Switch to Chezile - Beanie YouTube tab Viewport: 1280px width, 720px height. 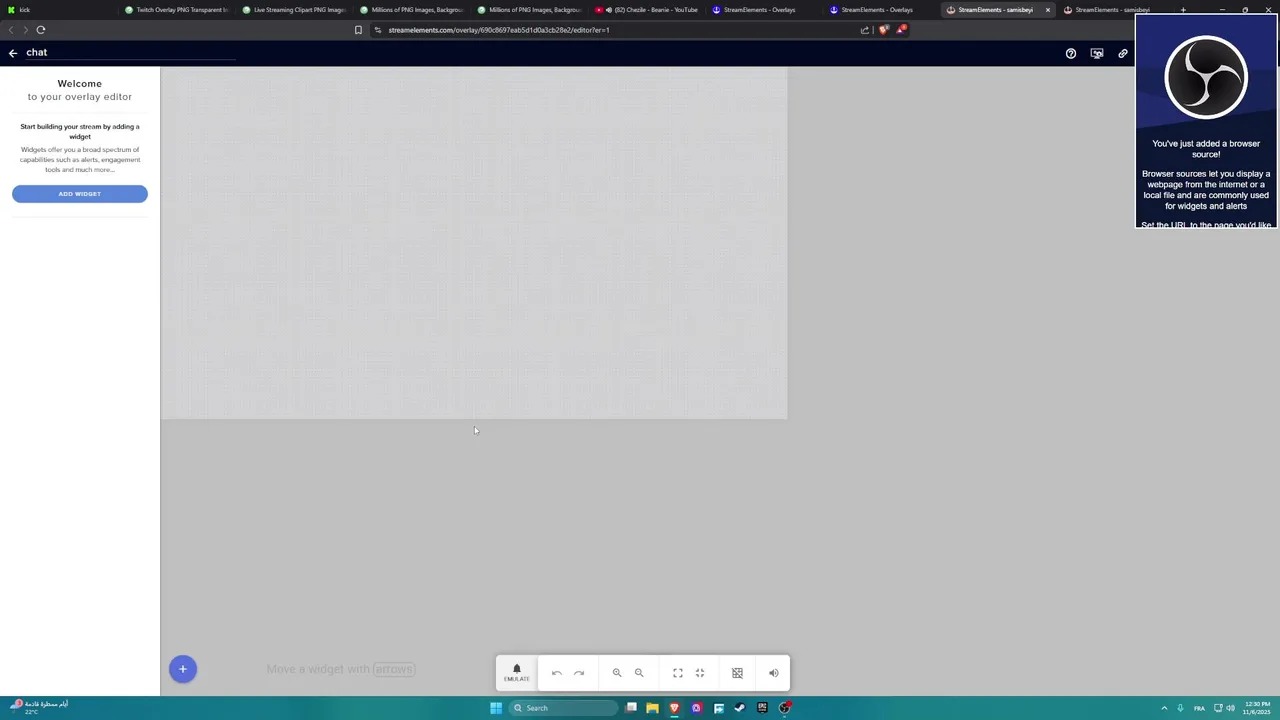648,10
